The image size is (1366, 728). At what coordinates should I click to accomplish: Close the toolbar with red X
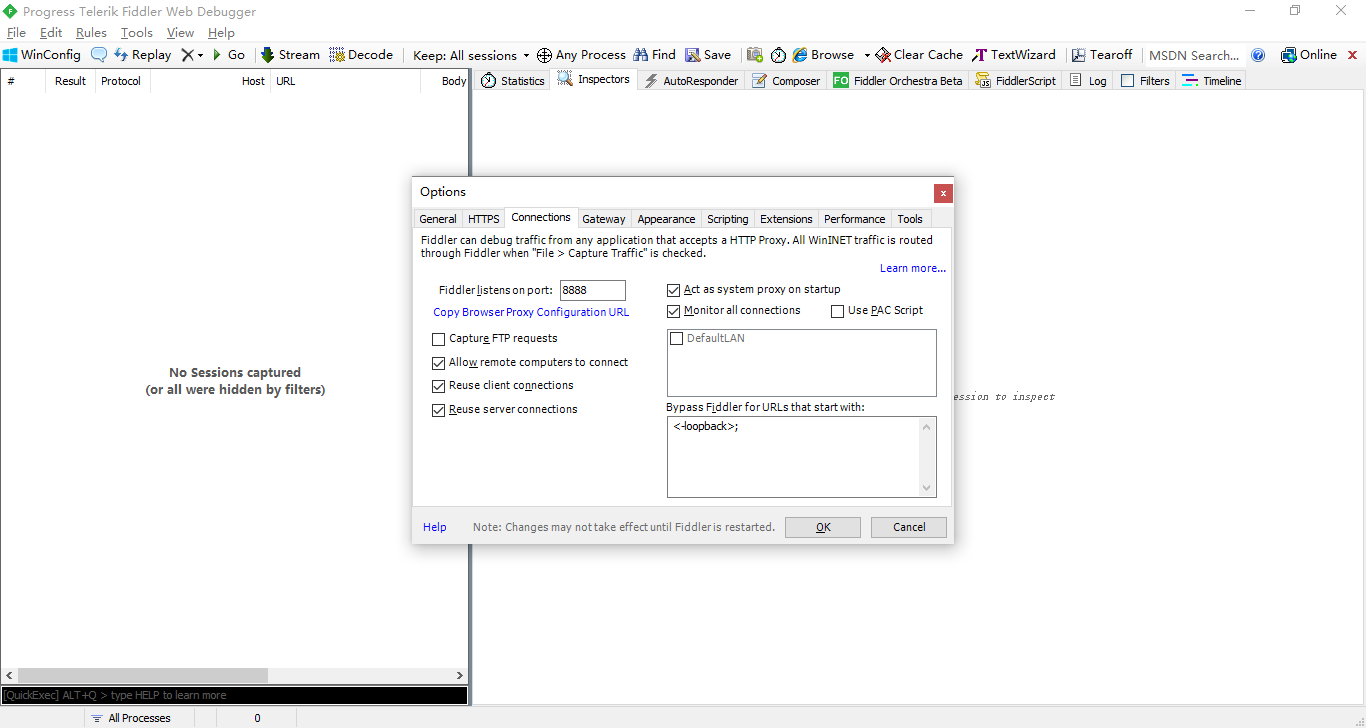pos(1353,55)
